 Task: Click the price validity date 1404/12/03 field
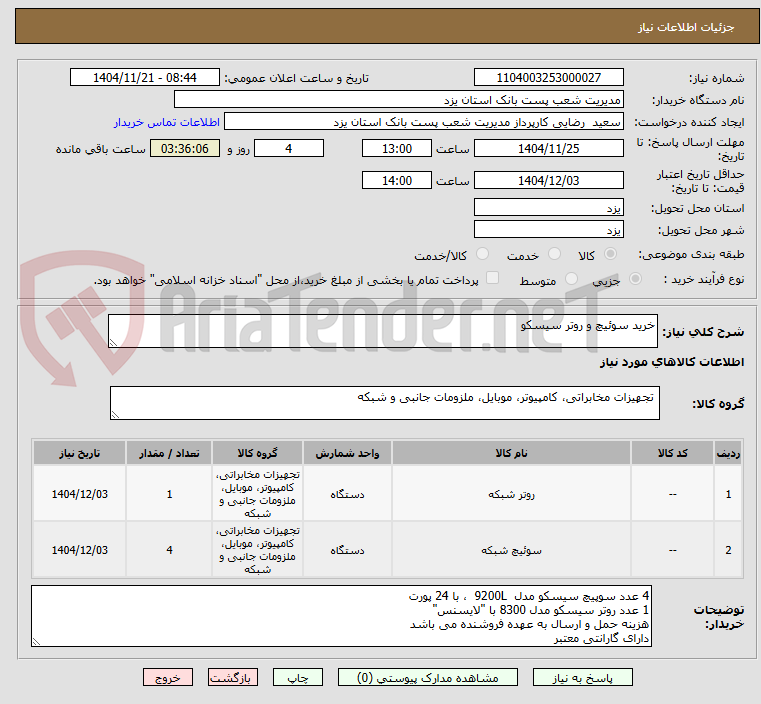coord(548,180)
